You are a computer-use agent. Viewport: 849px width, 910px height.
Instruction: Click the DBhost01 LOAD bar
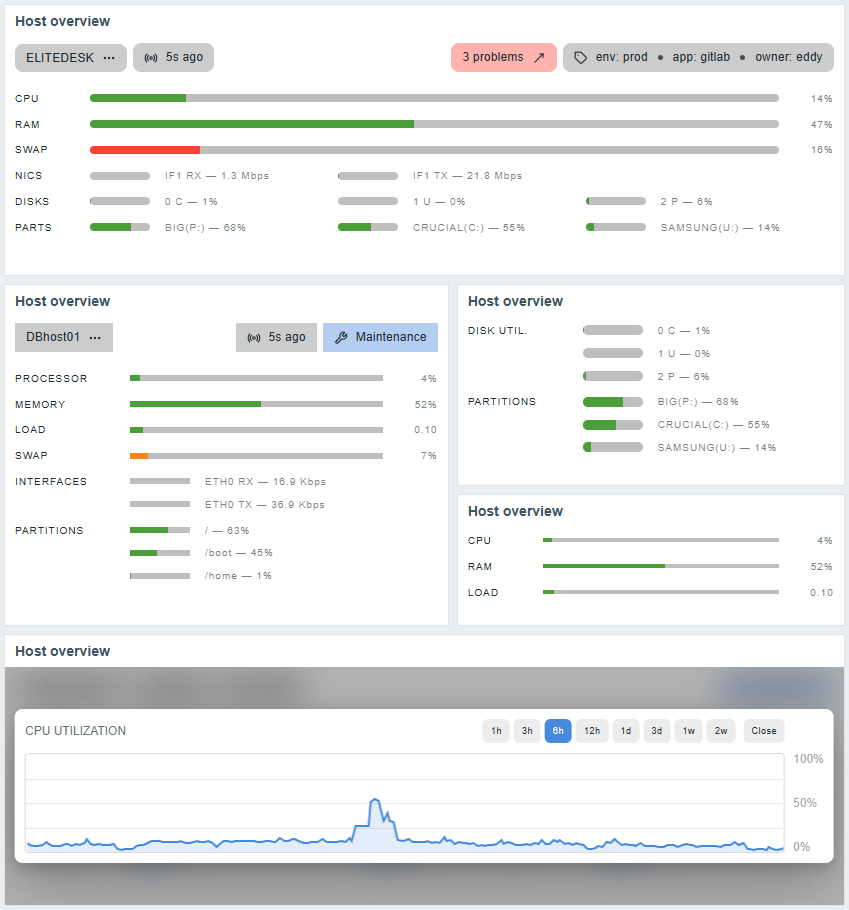coord(256,430)
